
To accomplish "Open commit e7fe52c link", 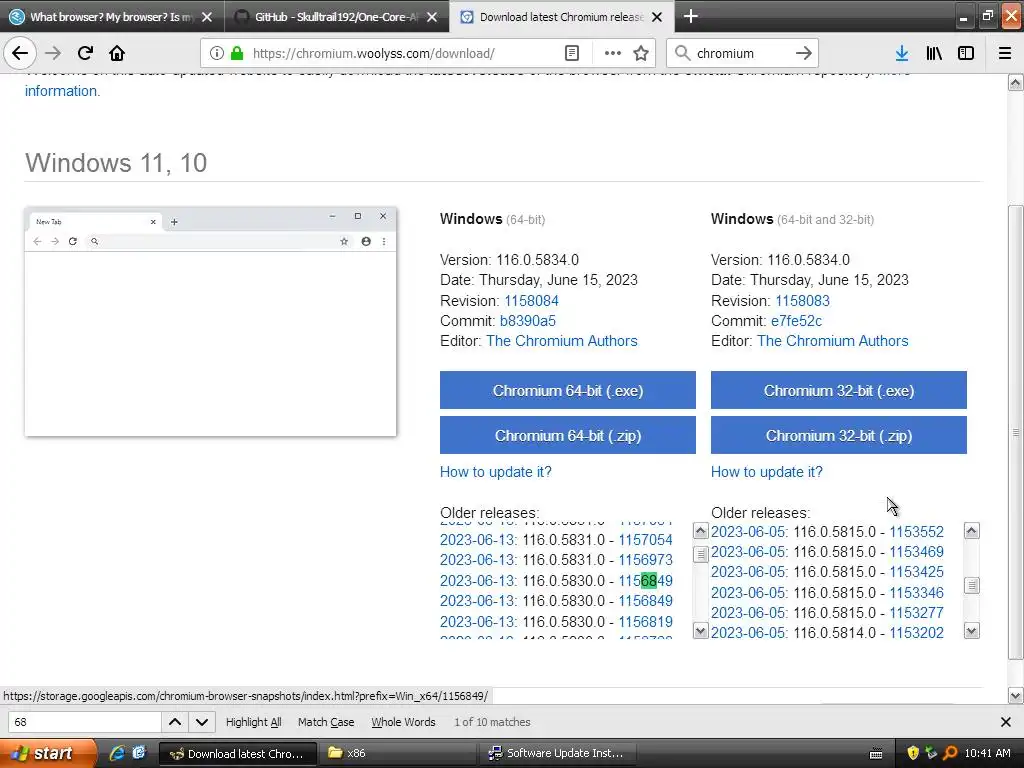I will pos(796,321).
